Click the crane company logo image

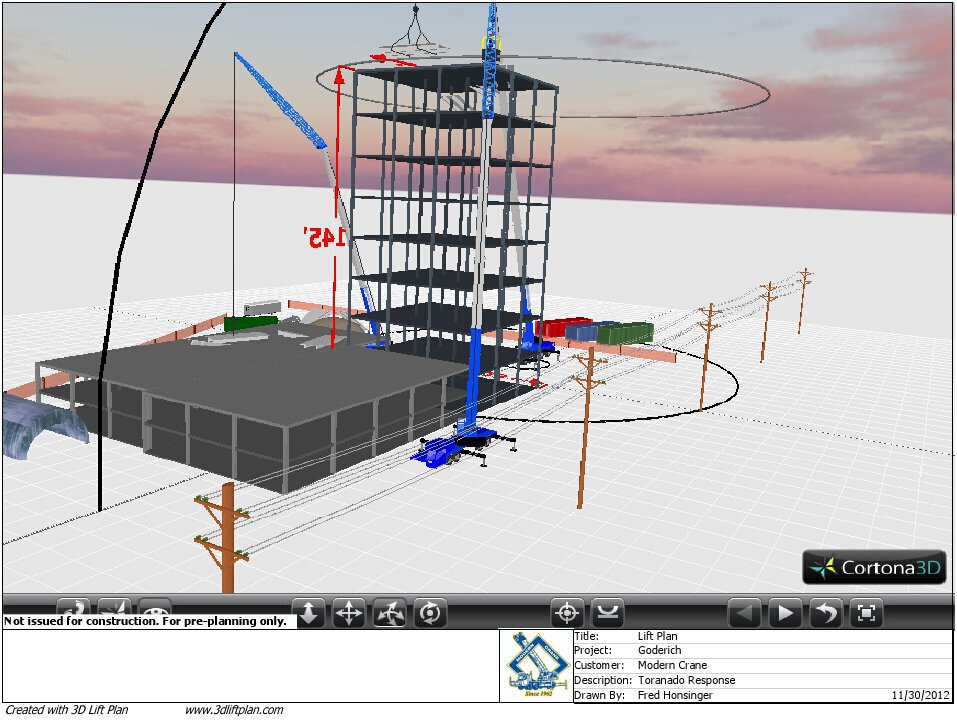(535, 665)
